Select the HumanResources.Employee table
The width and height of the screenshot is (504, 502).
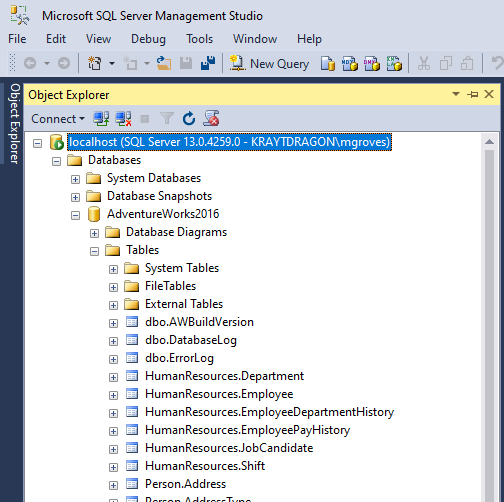(219, 394)
